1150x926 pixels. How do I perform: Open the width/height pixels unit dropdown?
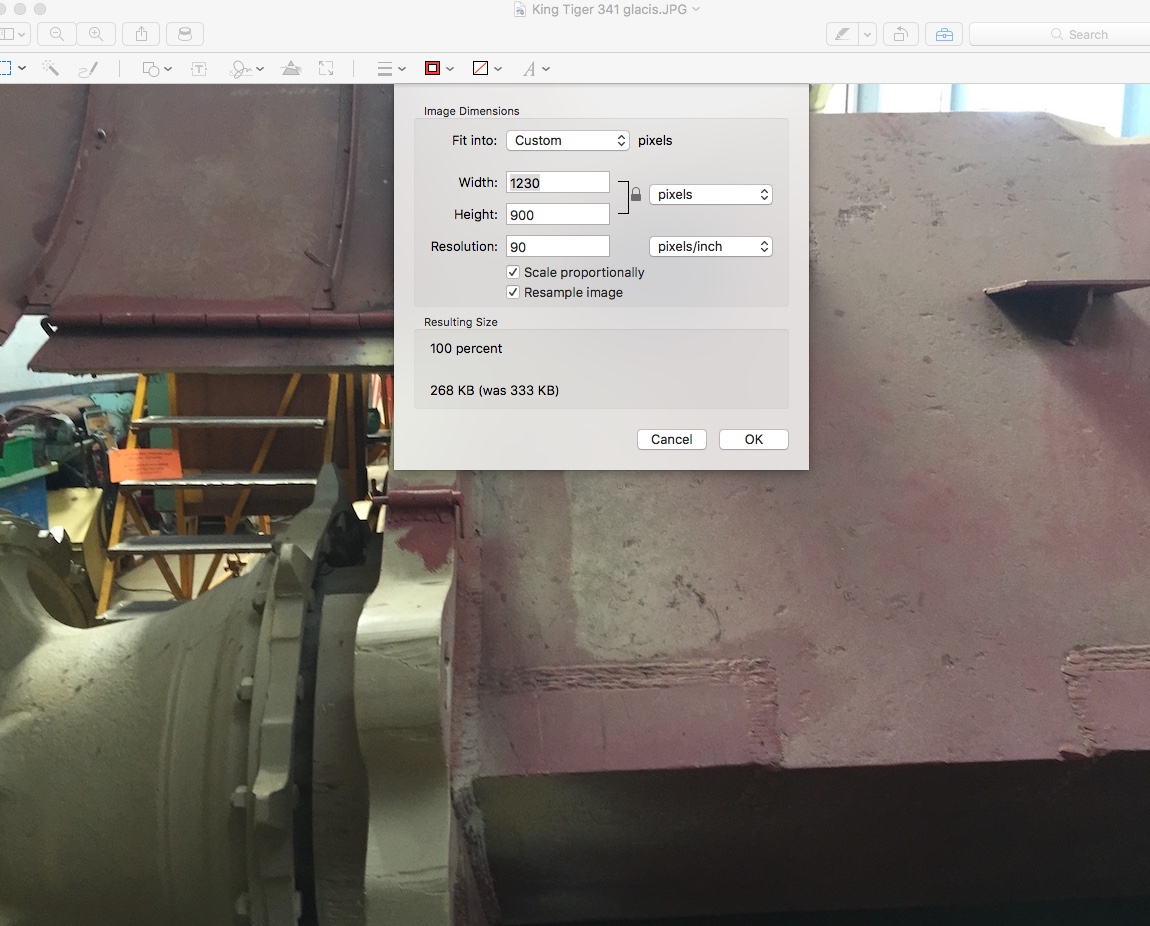pos(710,194)
